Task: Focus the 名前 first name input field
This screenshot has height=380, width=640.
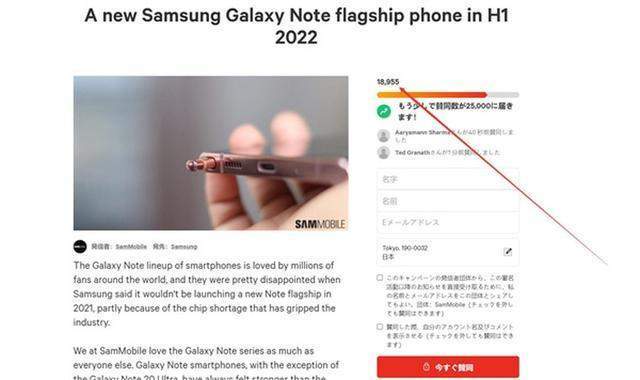Action: point(448,201)
